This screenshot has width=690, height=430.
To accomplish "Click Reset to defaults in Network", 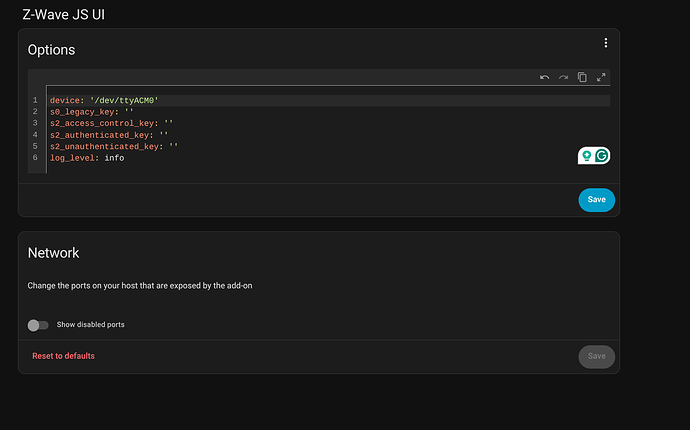I will click(63, 356).
